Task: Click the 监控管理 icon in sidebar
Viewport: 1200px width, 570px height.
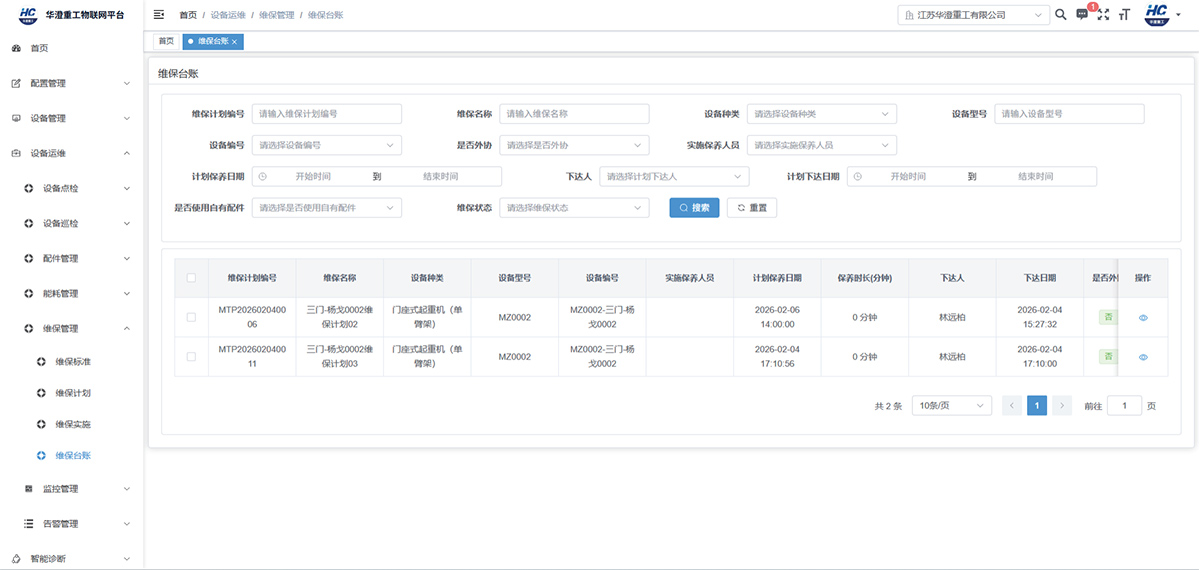Action: tap(28, 489)
